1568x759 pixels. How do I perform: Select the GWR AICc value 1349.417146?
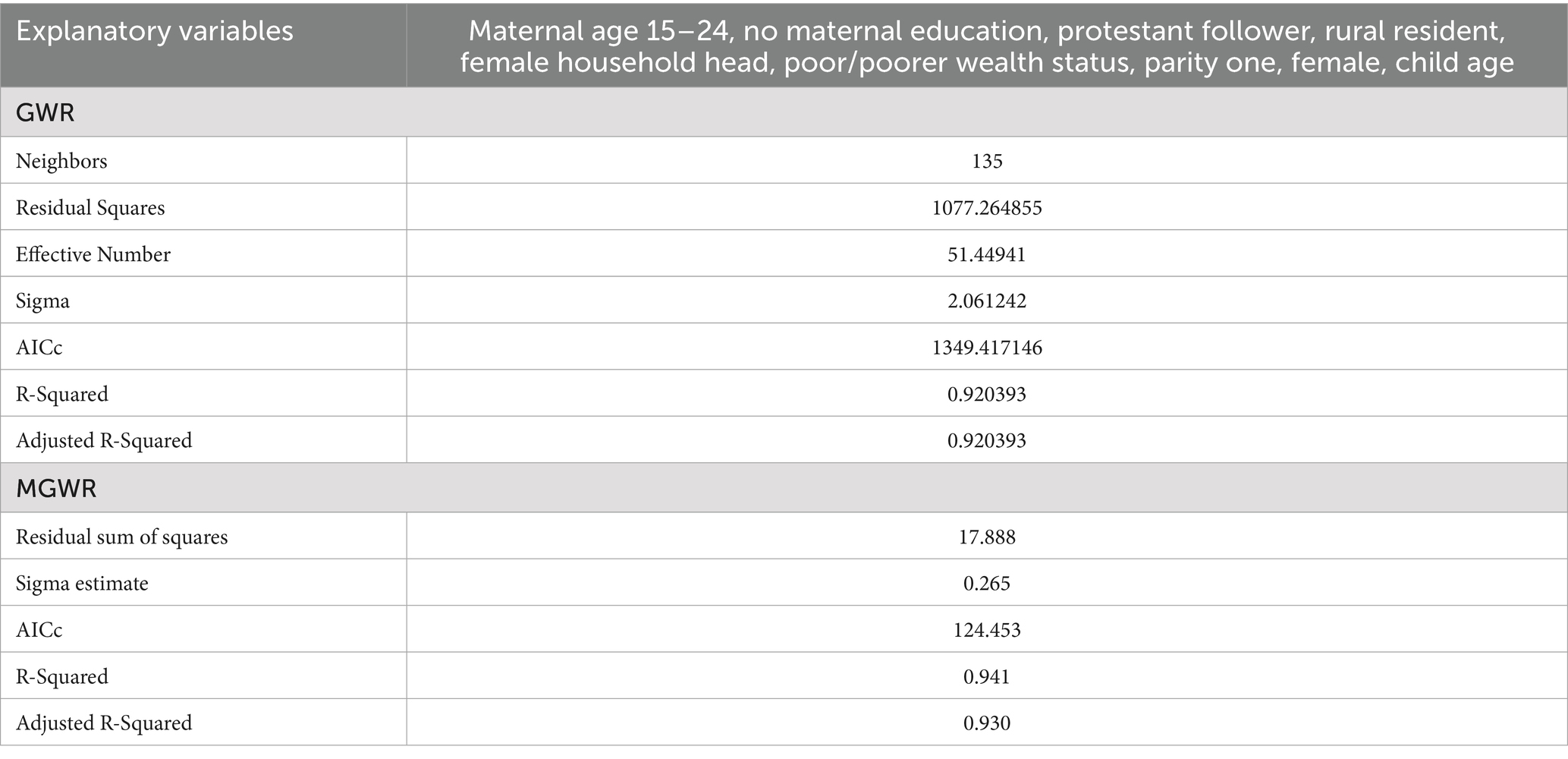point(987,348)
